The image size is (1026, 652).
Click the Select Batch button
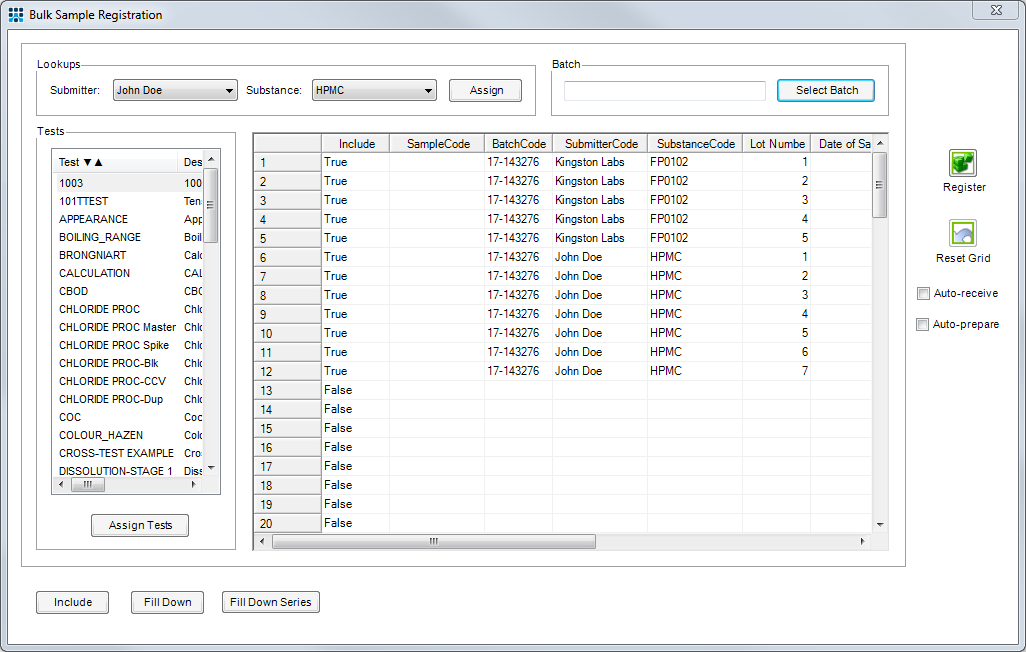coord(825,90)
